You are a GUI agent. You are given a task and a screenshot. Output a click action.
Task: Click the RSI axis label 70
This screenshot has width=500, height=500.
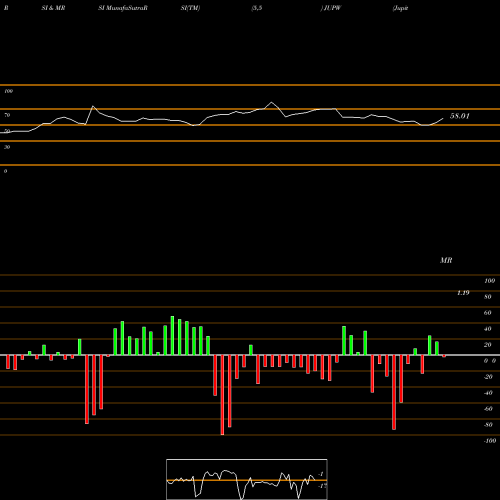coord(7,115)
